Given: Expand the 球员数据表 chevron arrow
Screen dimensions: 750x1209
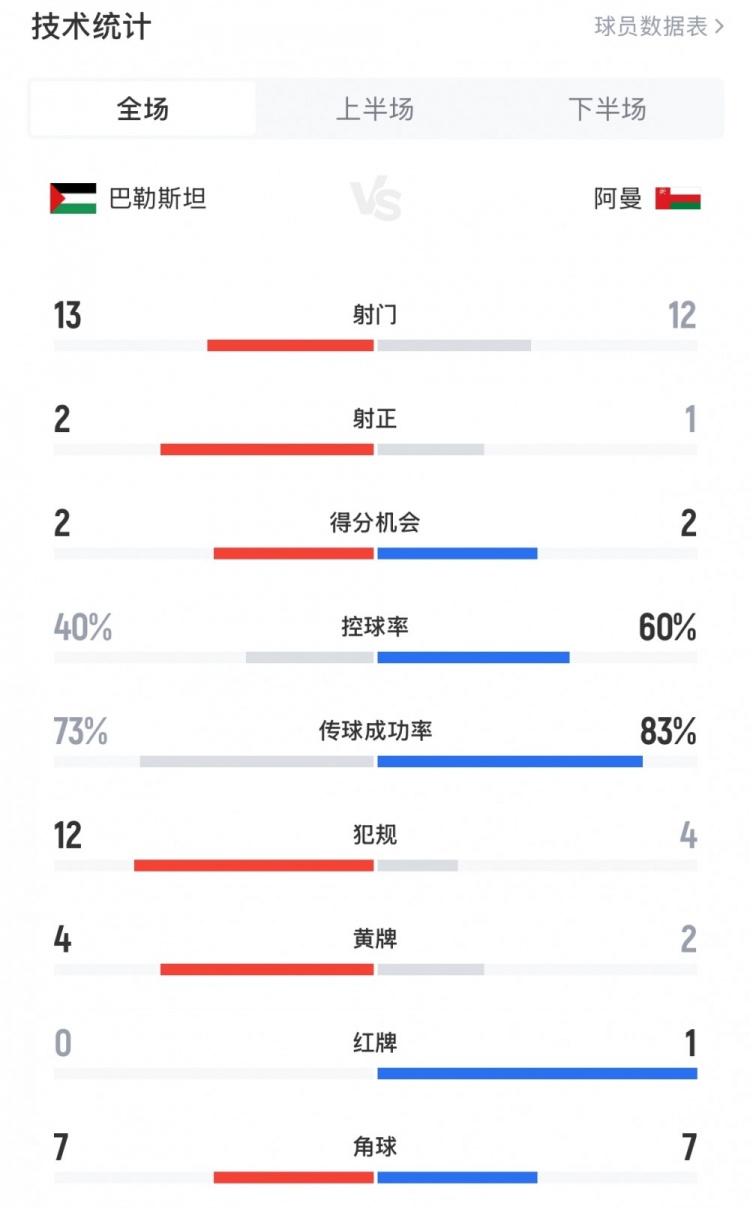Looking at the screenshot, I should pos(720,27).
